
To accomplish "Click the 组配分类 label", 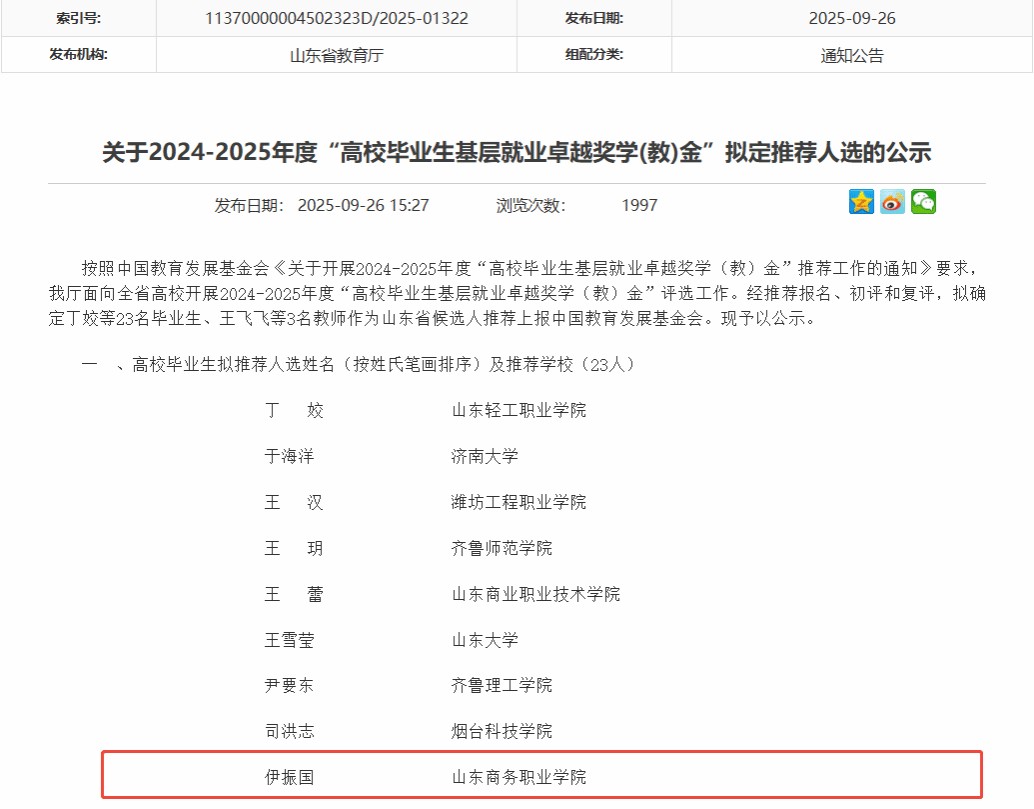I will pyautogui.click(x=593, y=54).
